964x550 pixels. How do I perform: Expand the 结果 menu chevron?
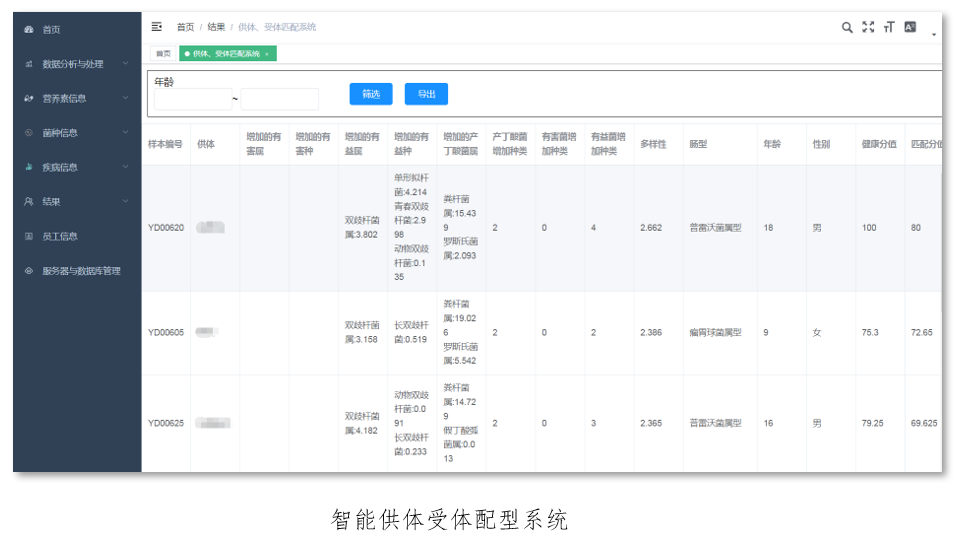125,202
